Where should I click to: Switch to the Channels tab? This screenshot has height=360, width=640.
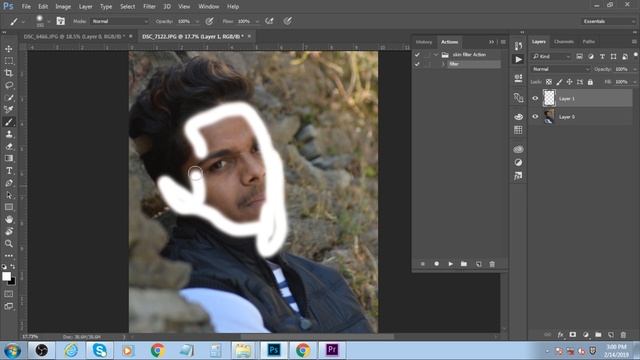(564, 42)
